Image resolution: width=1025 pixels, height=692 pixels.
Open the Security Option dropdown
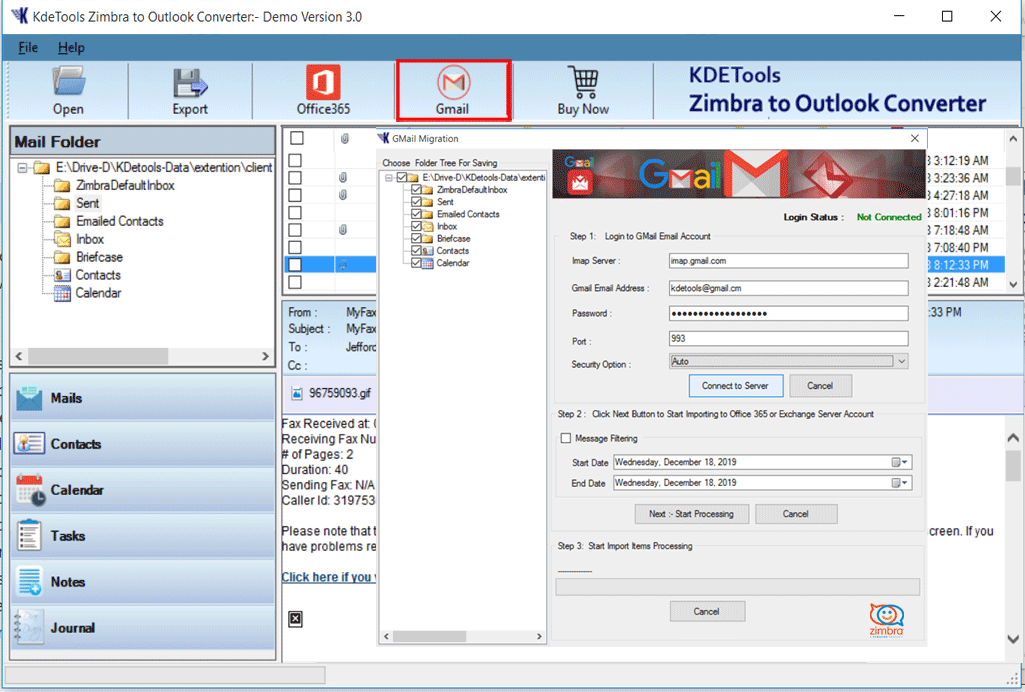901,362
